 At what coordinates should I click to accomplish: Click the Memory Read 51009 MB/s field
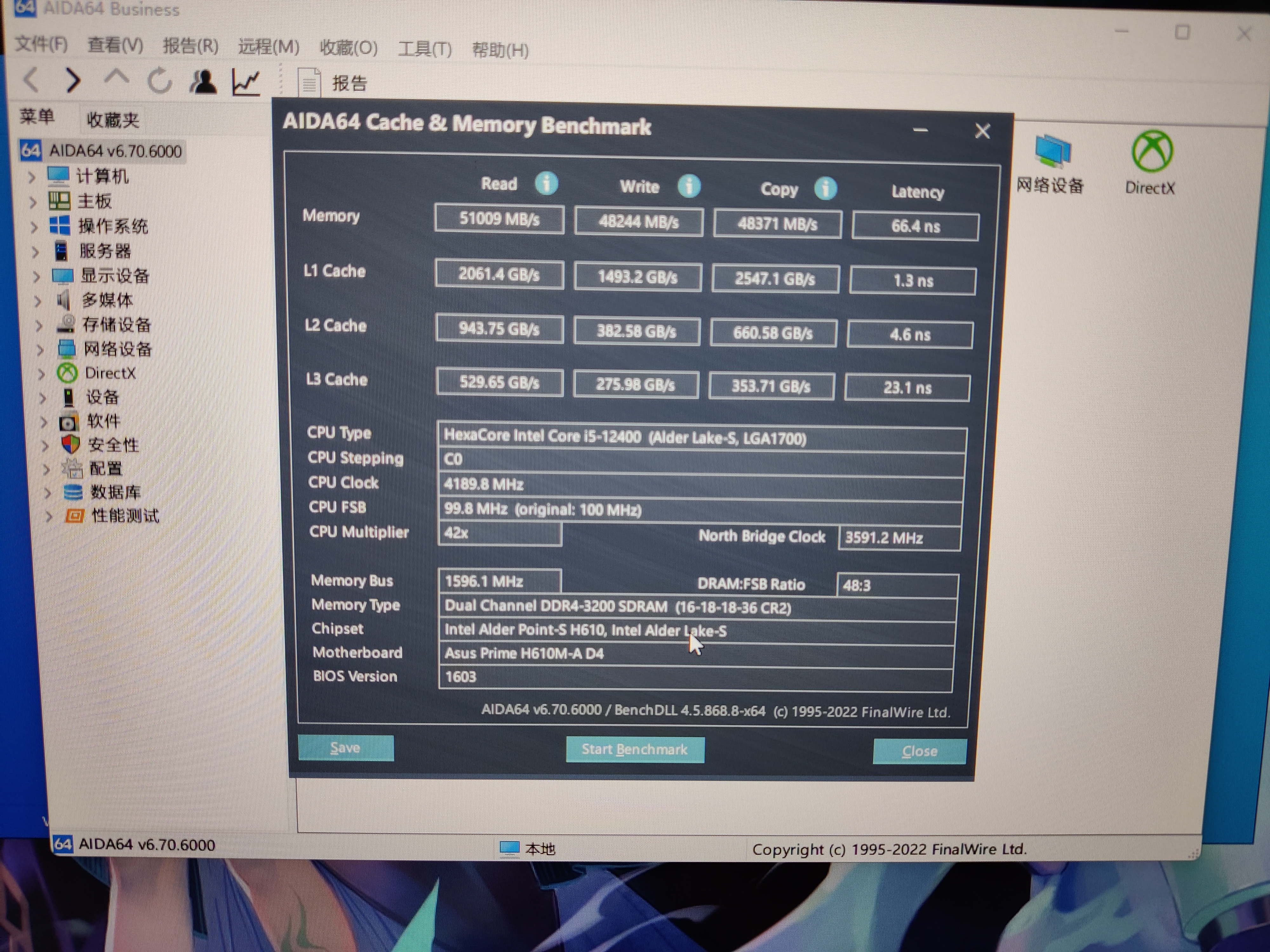coord(499,219)
